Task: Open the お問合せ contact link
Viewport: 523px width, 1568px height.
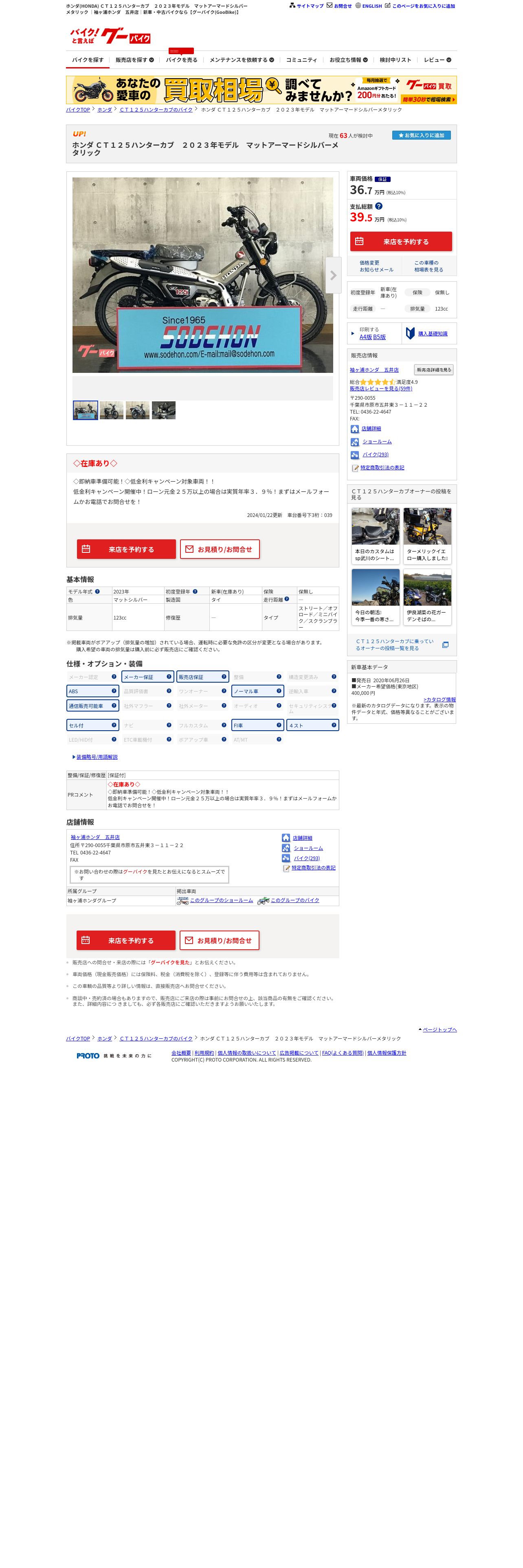Action: click(339, 6)
